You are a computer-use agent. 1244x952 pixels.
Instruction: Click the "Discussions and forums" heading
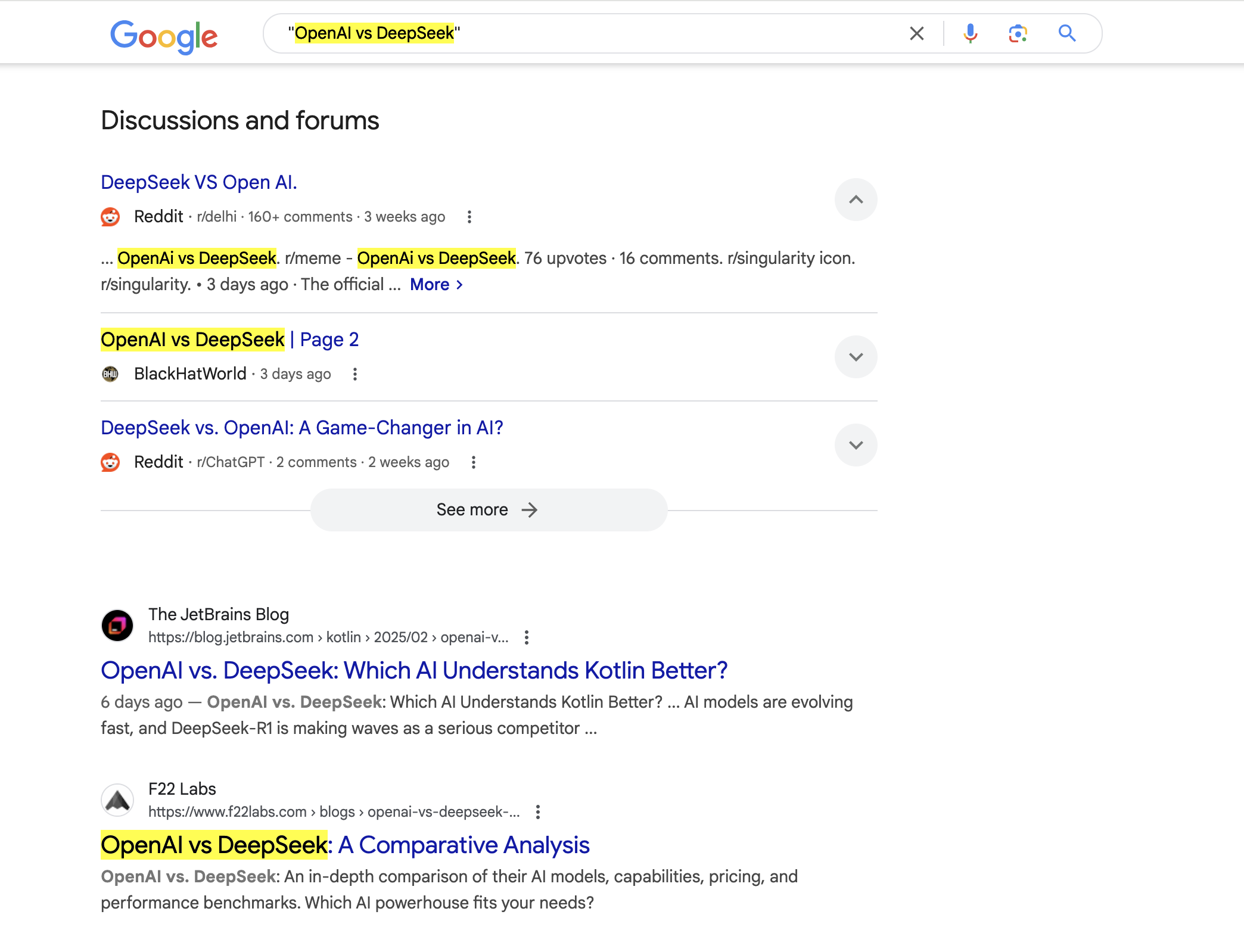click(x=240, y=120)
